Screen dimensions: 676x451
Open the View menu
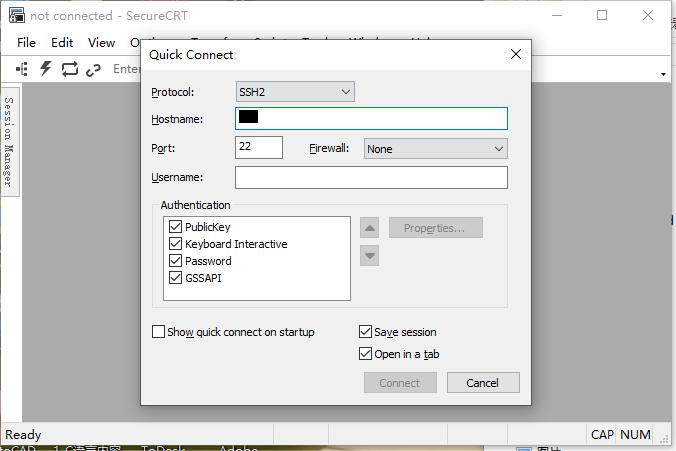tap(101, 43)
